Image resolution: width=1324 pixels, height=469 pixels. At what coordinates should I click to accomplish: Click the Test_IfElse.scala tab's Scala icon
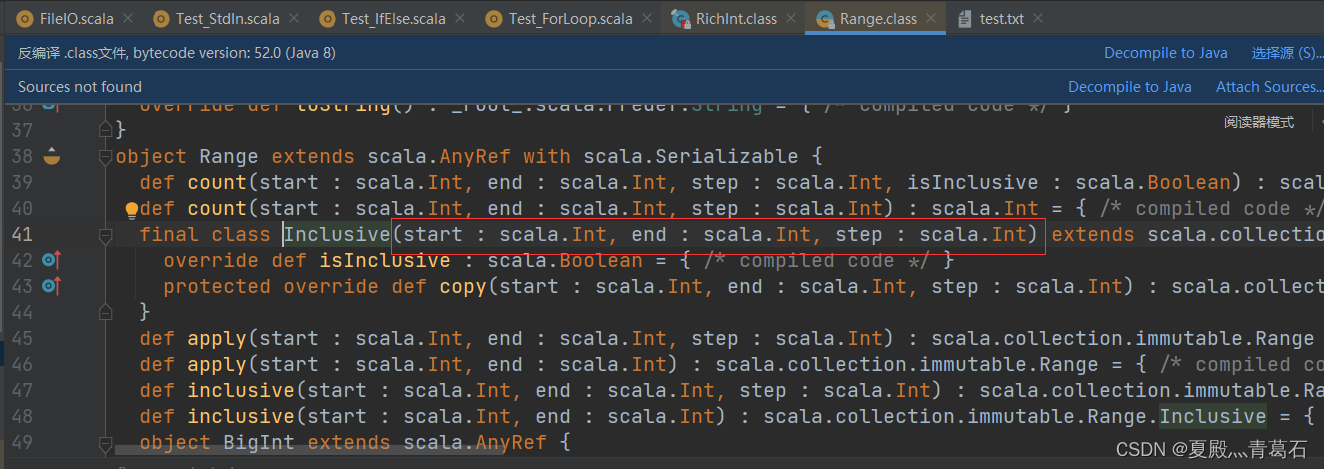click(x=327, y=19)
